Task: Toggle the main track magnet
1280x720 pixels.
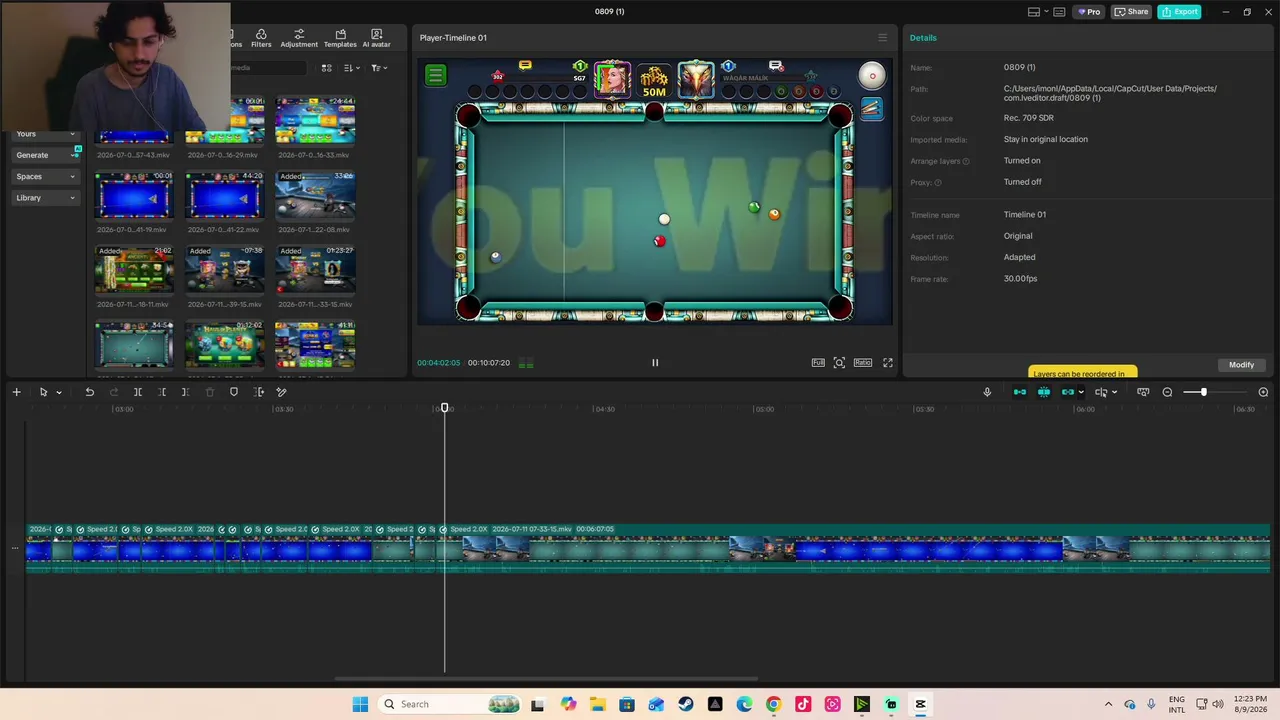Action: 1020,392
